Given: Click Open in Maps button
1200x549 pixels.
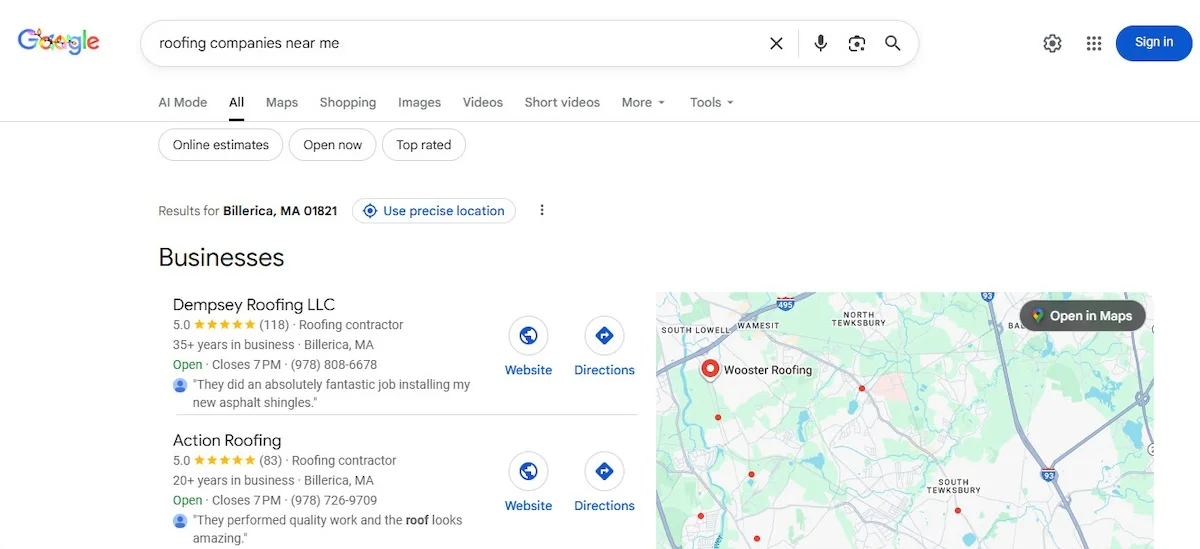Looking at the screenshot, I should [1082, 316].
